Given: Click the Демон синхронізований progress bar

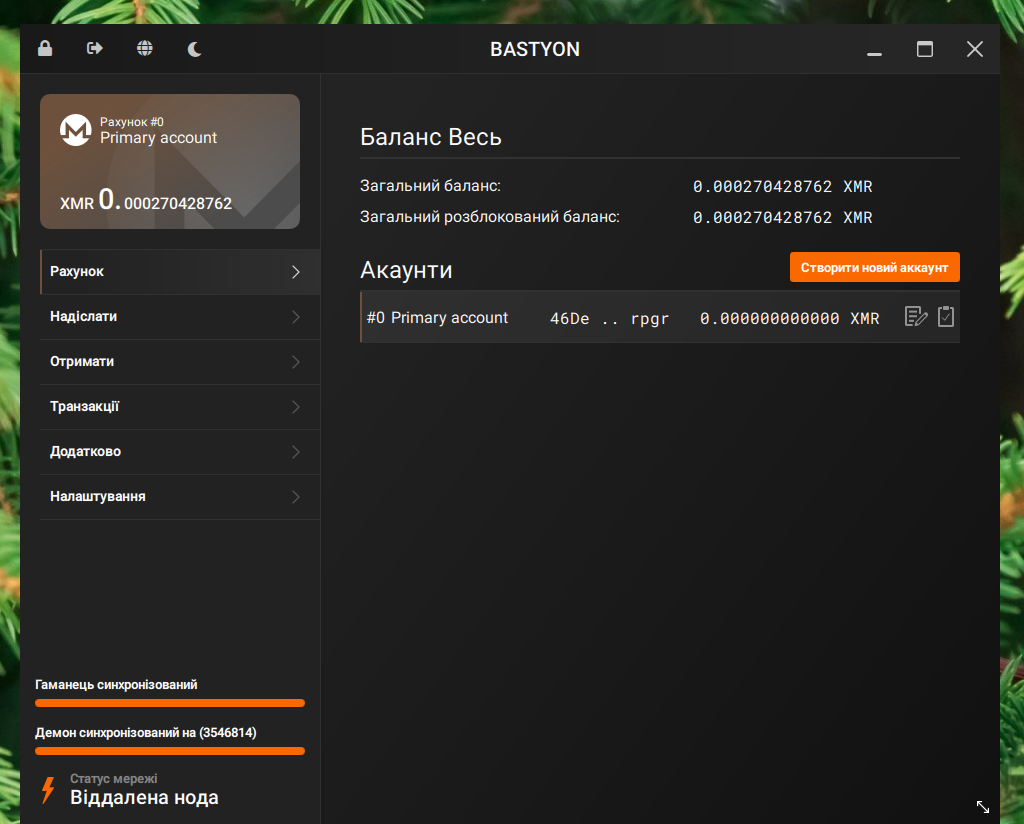Looking at the screenshot, I should (x=170, y=751).
